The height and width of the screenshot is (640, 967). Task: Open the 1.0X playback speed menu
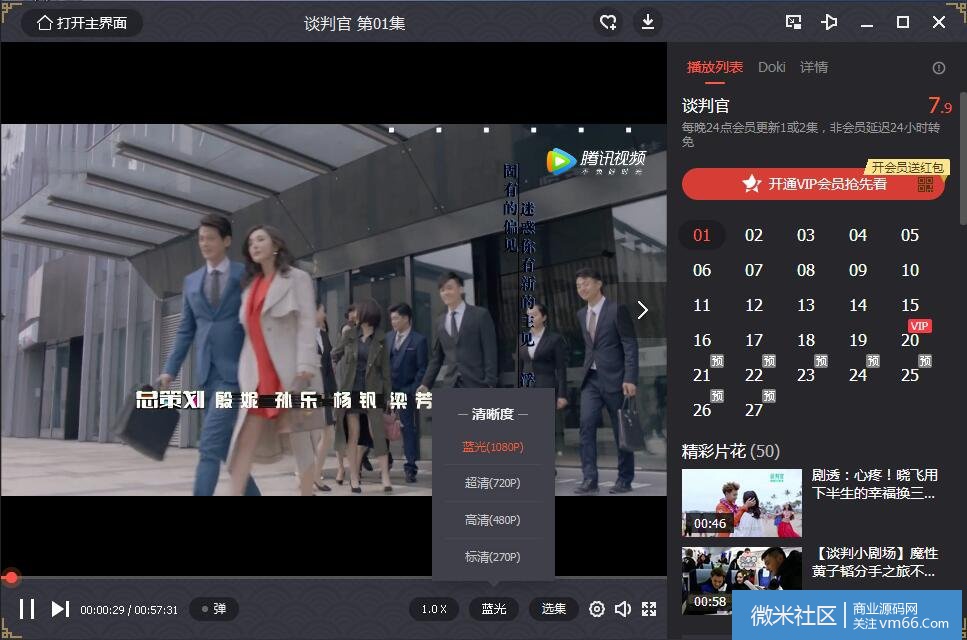(x=434, y=609)
